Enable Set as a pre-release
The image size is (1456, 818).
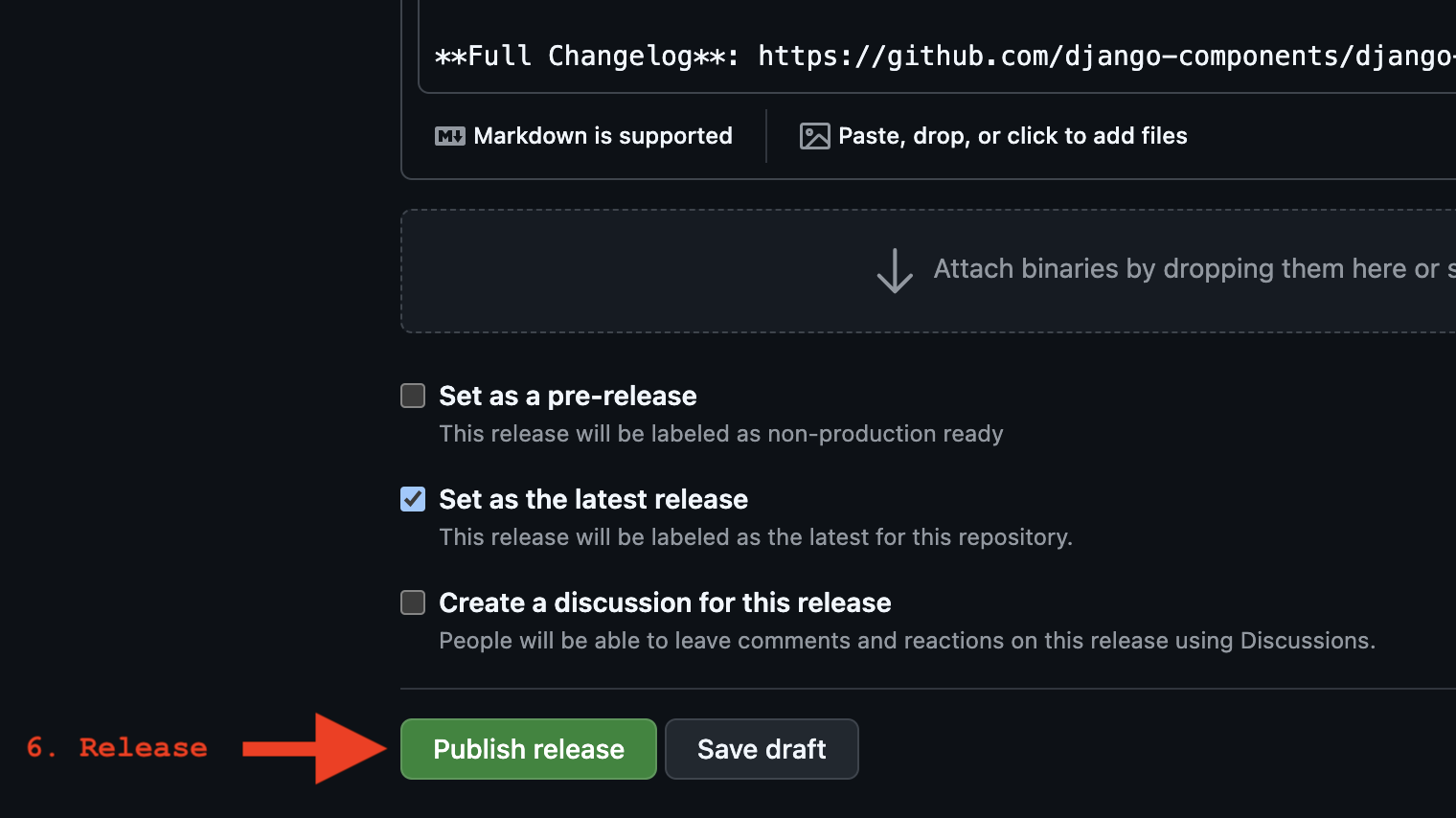[x=412, y=395]
